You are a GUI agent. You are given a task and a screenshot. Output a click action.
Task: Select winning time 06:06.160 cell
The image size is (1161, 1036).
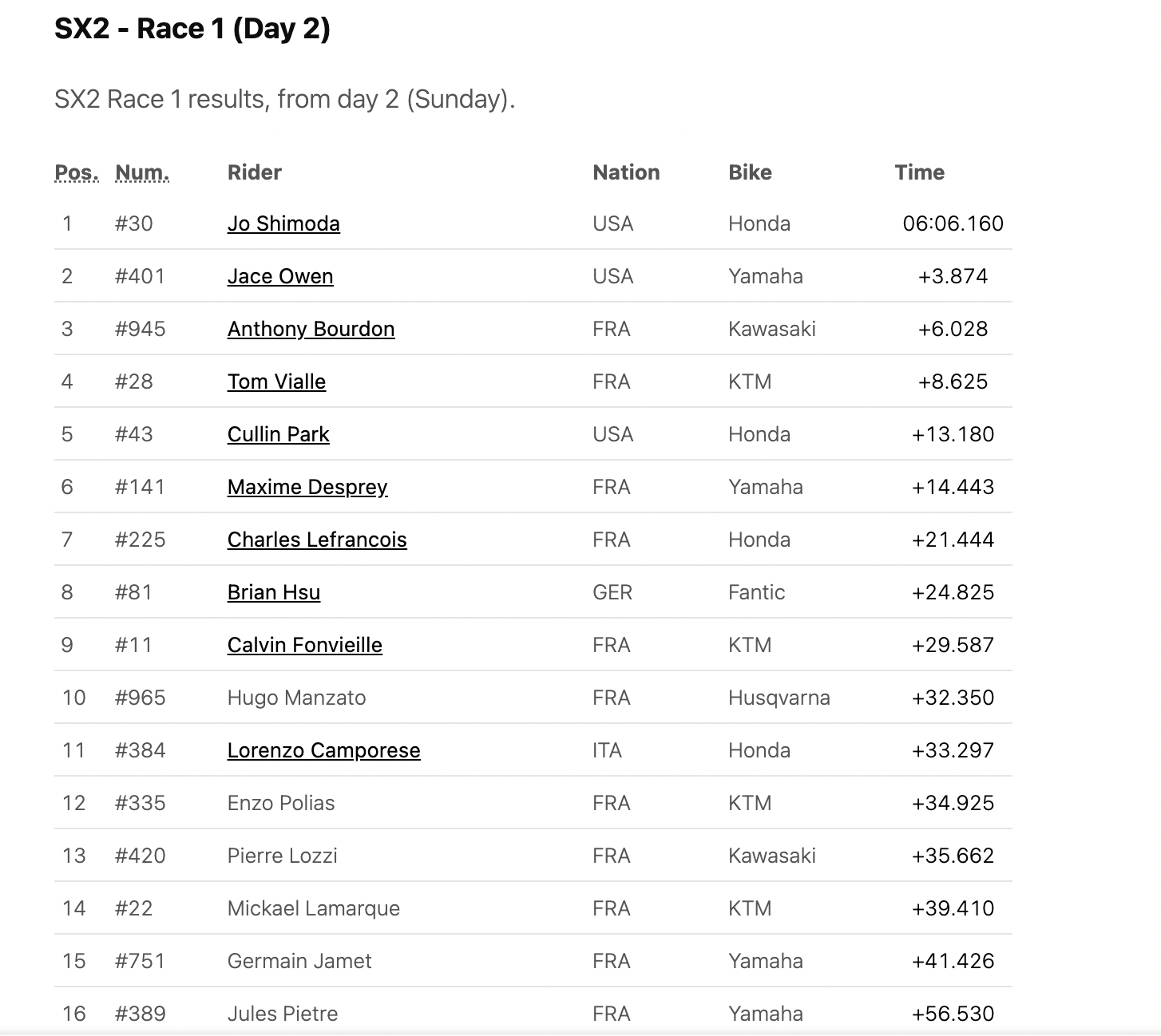point(953,223)
